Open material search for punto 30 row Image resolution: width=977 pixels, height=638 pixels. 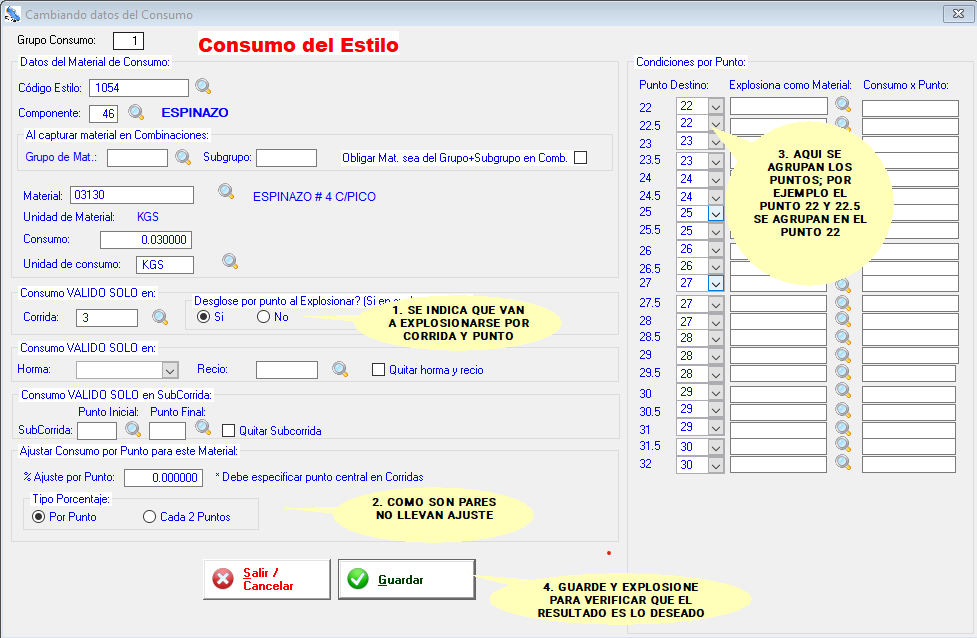pyautogui.click(x=843, y=391)
